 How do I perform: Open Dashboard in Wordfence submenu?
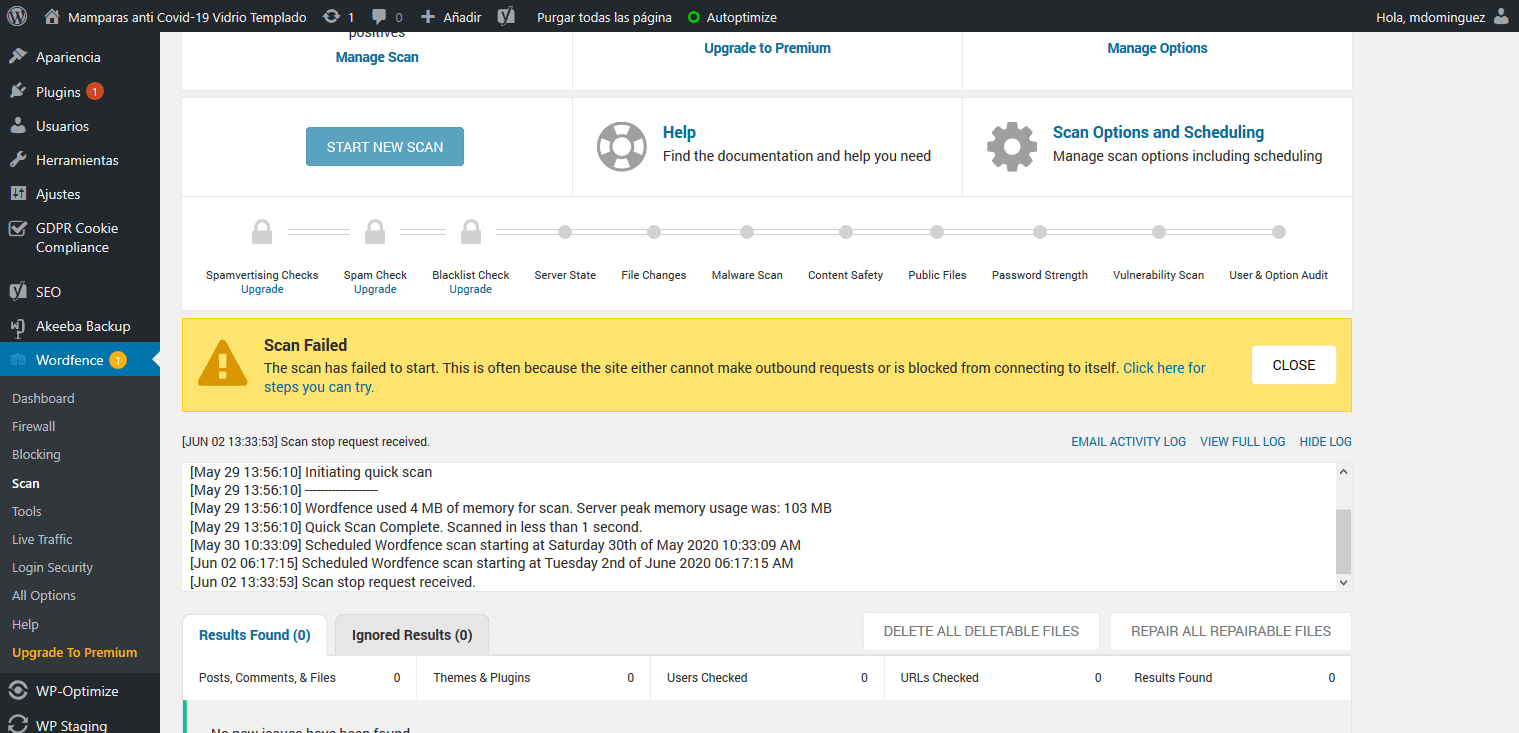[43, 398]
